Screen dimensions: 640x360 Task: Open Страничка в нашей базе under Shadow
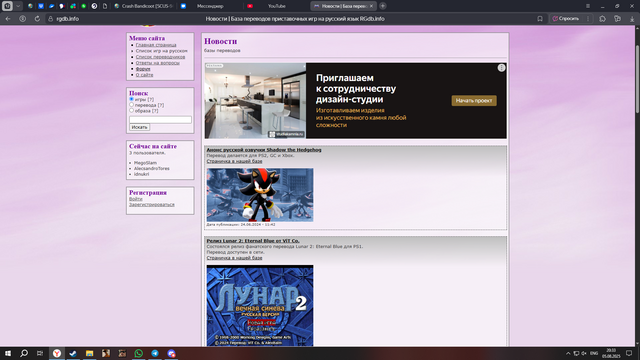(x=234, y=161)
